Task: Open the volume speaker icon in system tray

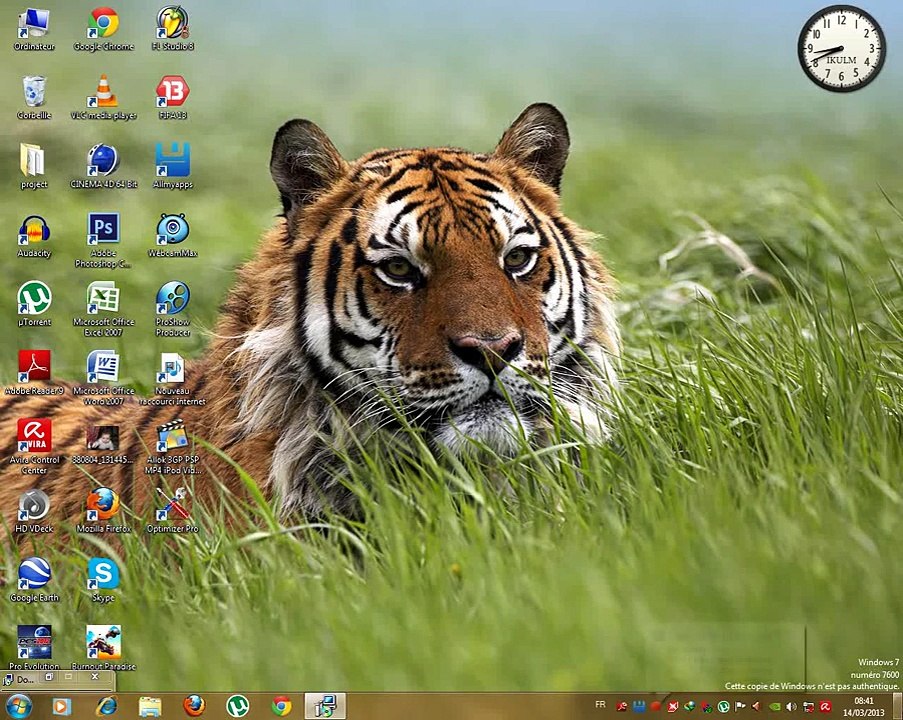Action: 790,707
